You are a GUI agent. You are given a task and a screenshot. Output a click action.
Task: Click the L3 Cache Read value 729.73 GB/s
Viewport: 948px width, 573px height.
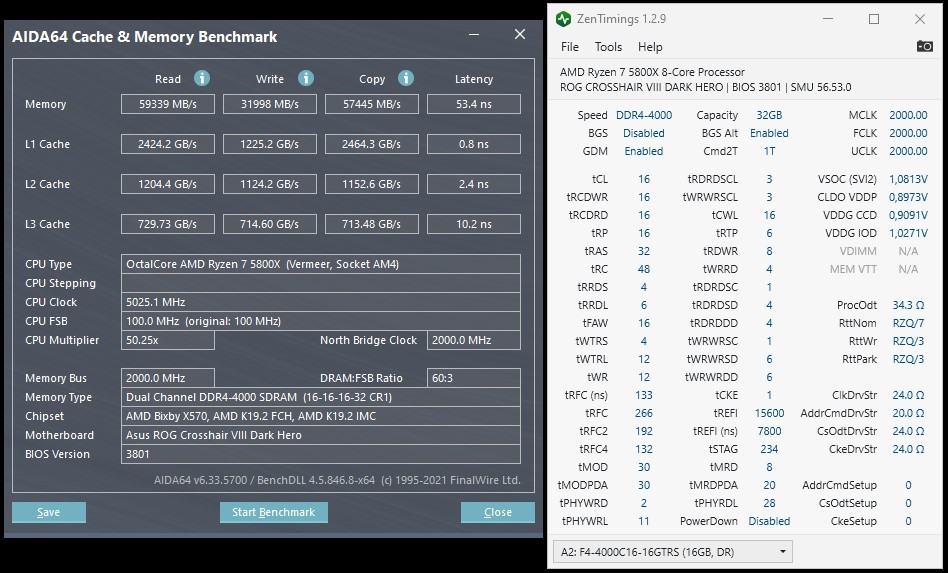coord(167,224)
